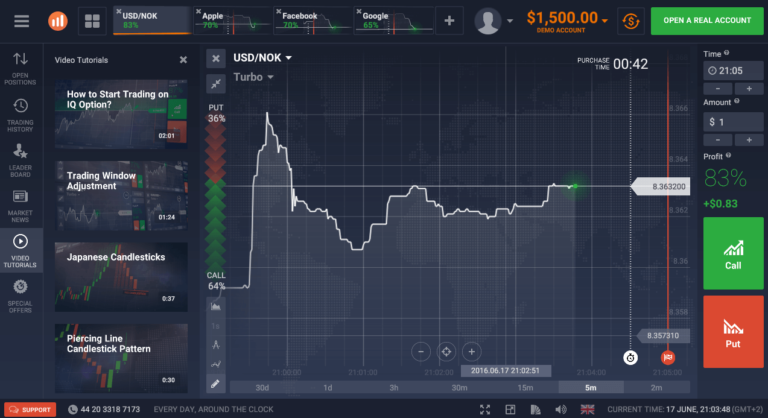The height and width of the screenshot is (418, 768).
Task: Open the user profile avatar menu
Action: point(488,21)
